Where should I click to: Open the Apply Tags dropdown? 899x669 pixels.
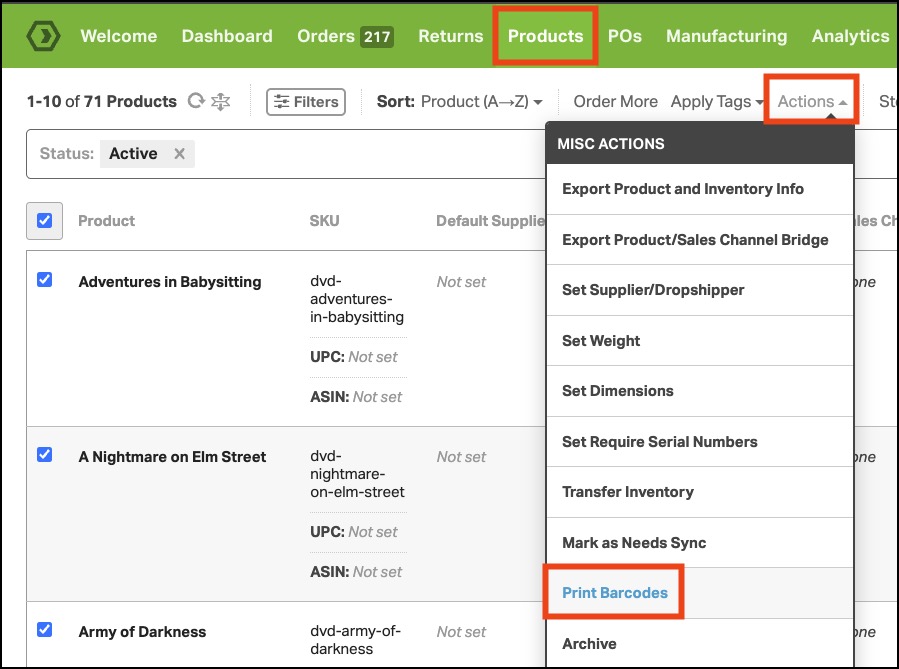pyautogui.click(x=717, y=101)
